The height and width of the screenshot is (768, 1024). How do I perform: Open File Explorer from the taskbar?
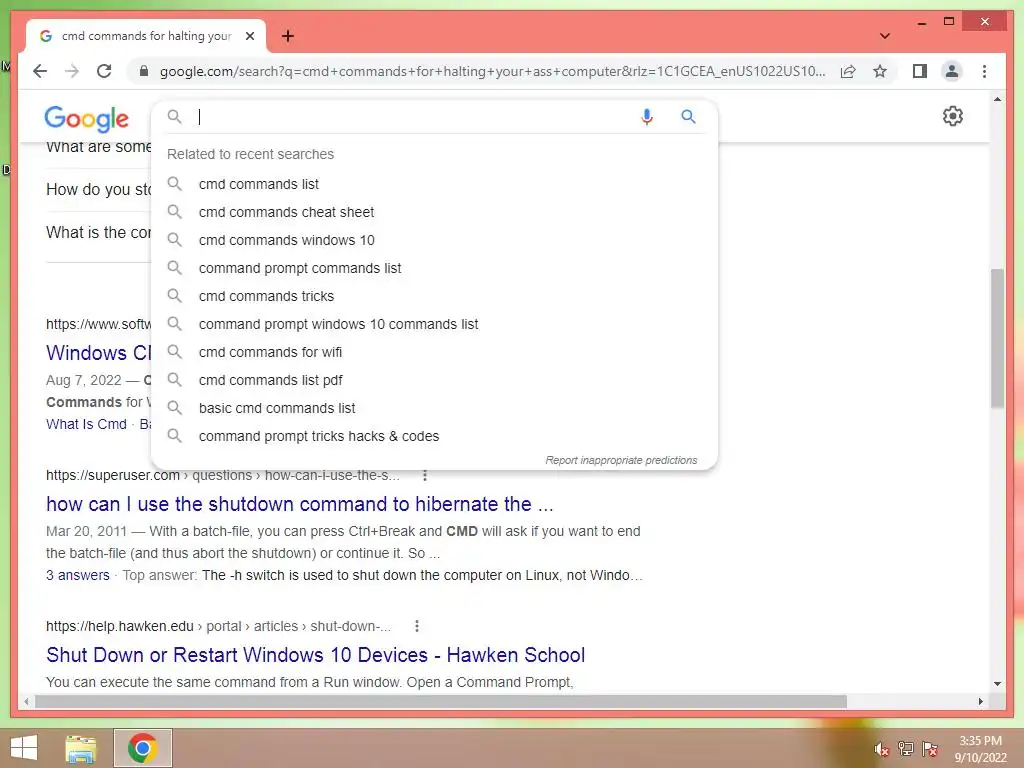point(81,748)
